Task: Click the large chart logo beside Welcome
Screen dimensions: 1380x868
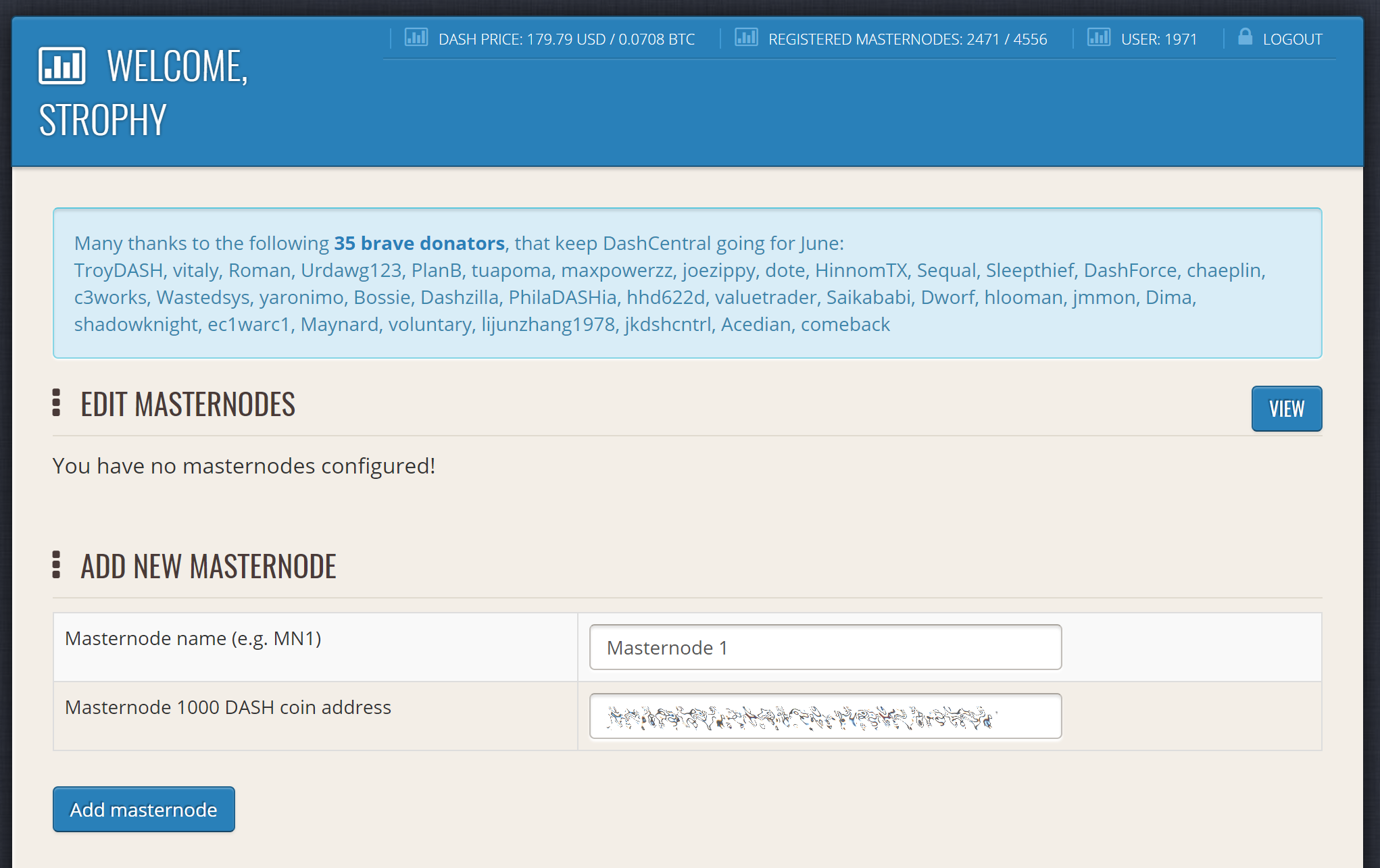Action: (61, 66)
